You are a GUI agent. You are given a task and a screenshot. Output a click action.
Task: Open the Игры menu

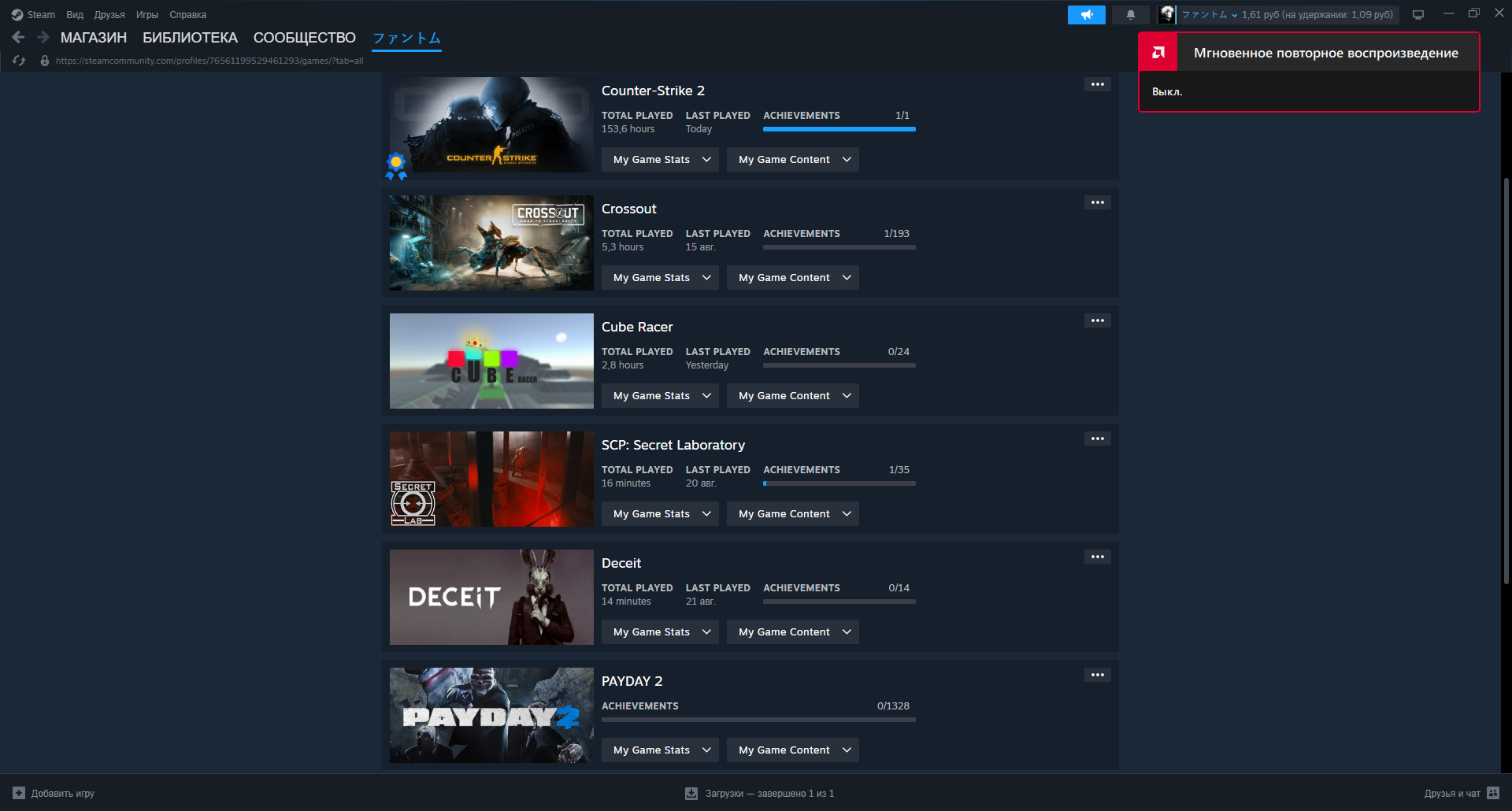(x=146, y=14)
